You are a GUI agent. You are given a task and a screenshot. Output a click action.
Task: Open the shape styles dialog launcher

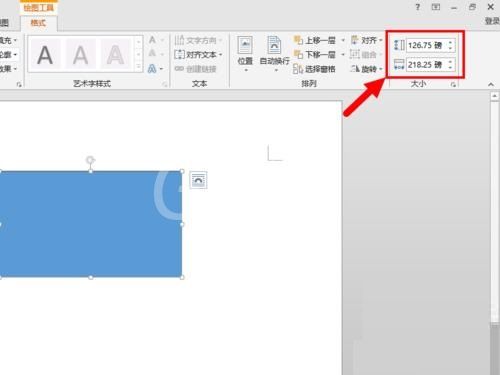pos(19,85)
